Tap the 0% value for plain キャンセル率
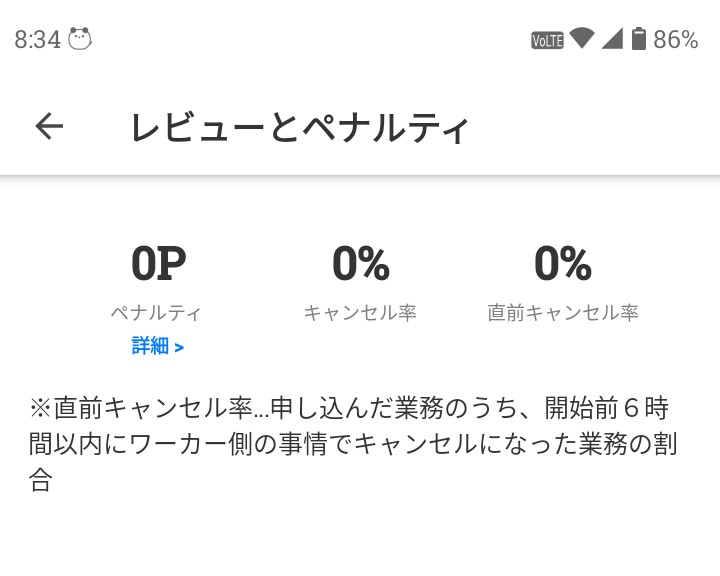The height and width of the screenshot is (576, 720). (x=360, y=264)
